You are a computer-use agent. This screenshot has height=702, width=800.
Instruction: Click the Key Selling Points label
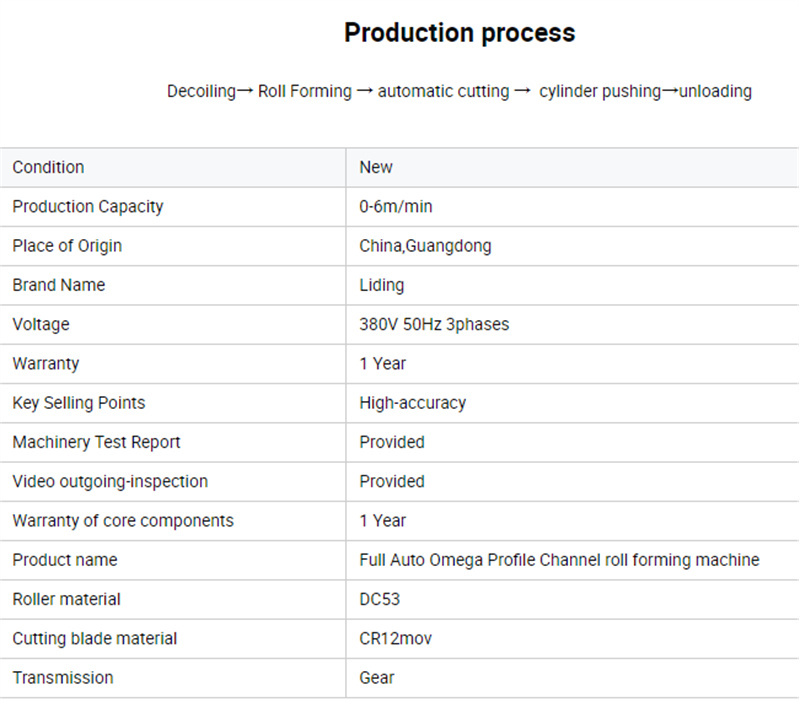tap(79, 403)
